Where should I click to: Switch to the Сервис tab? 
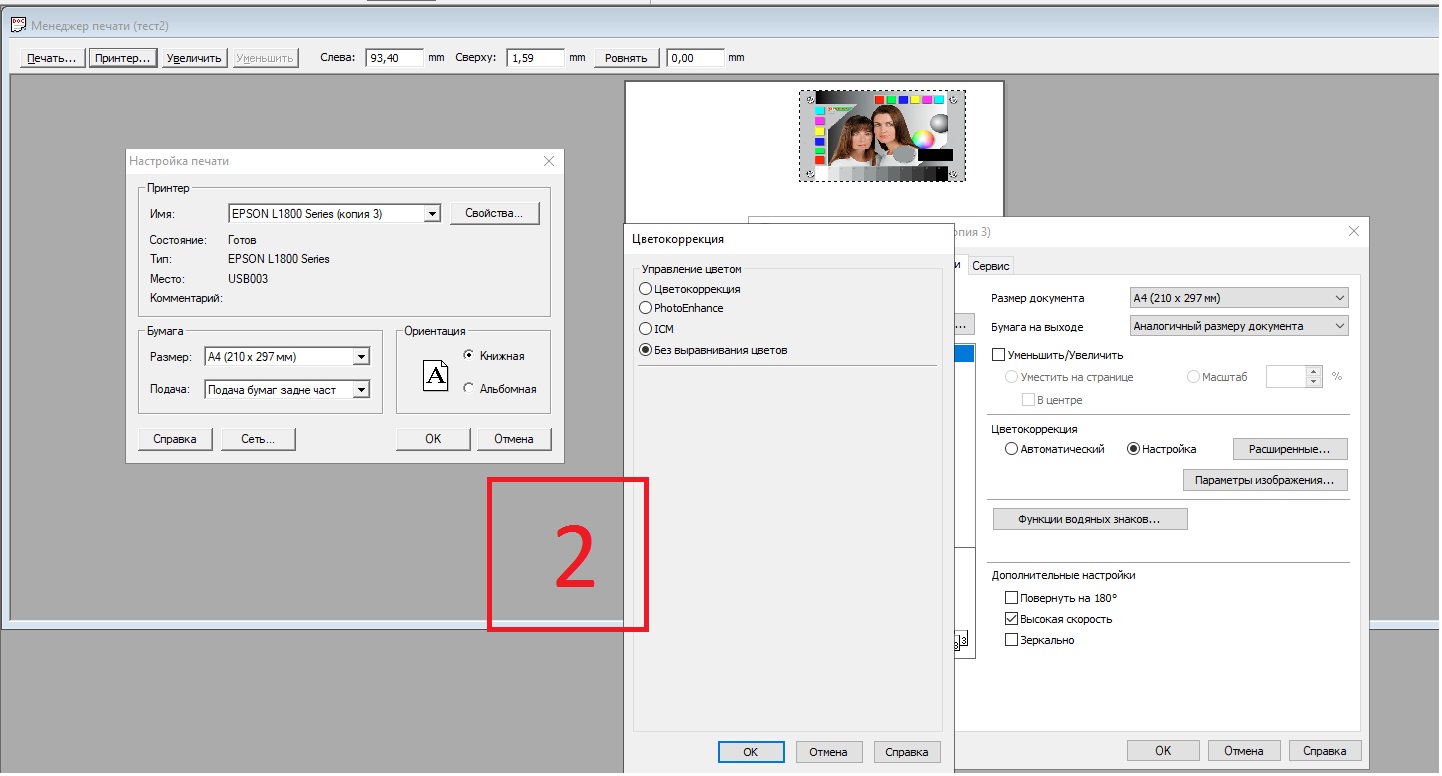pyautogui.click(x=991, y=265)
